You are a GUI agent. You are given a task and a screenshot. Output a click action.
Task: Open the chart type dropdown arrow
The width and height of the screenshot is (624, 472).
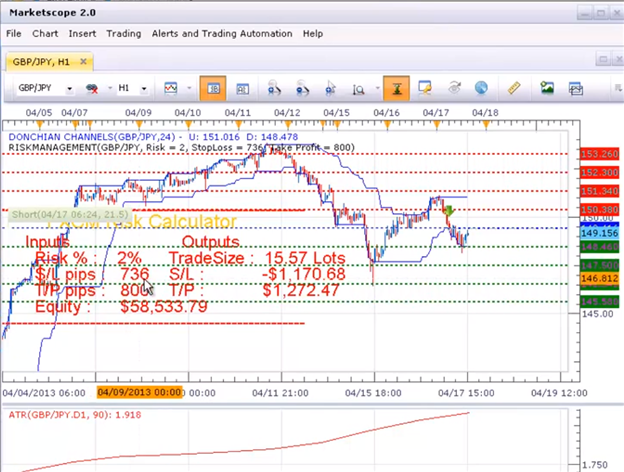click(189, 88)
